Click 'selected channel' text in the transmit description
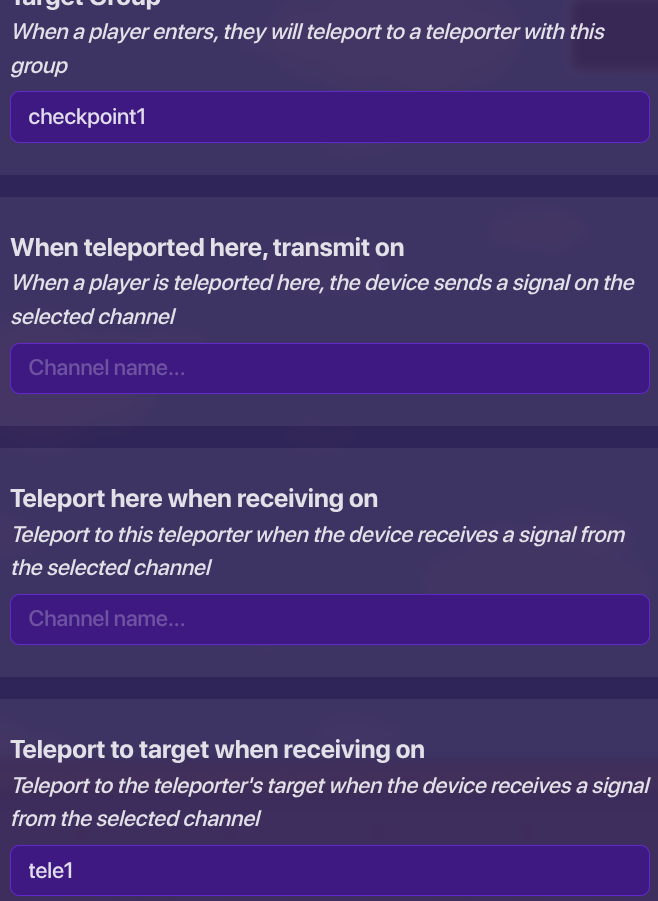This screenshot has height=901, width=658. [x=93, y=317]
